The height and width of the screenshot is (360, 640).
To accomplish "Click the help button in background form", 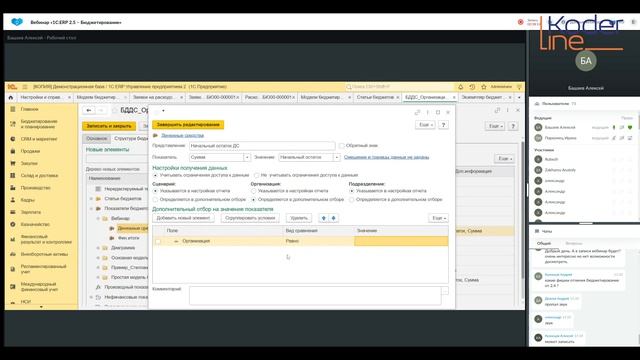I will [513, 126].
